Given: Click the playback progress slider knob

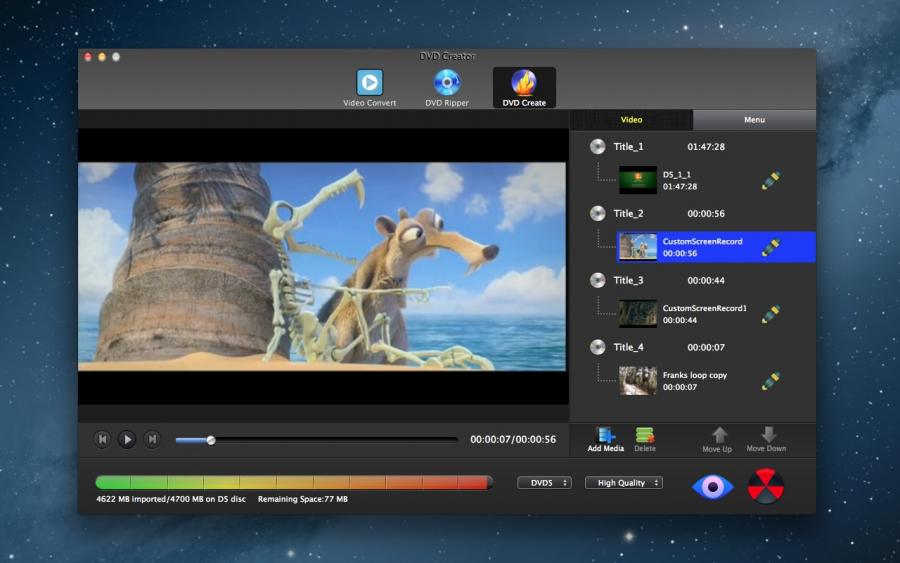Looking at the screenshot, I should coord(211,440).
